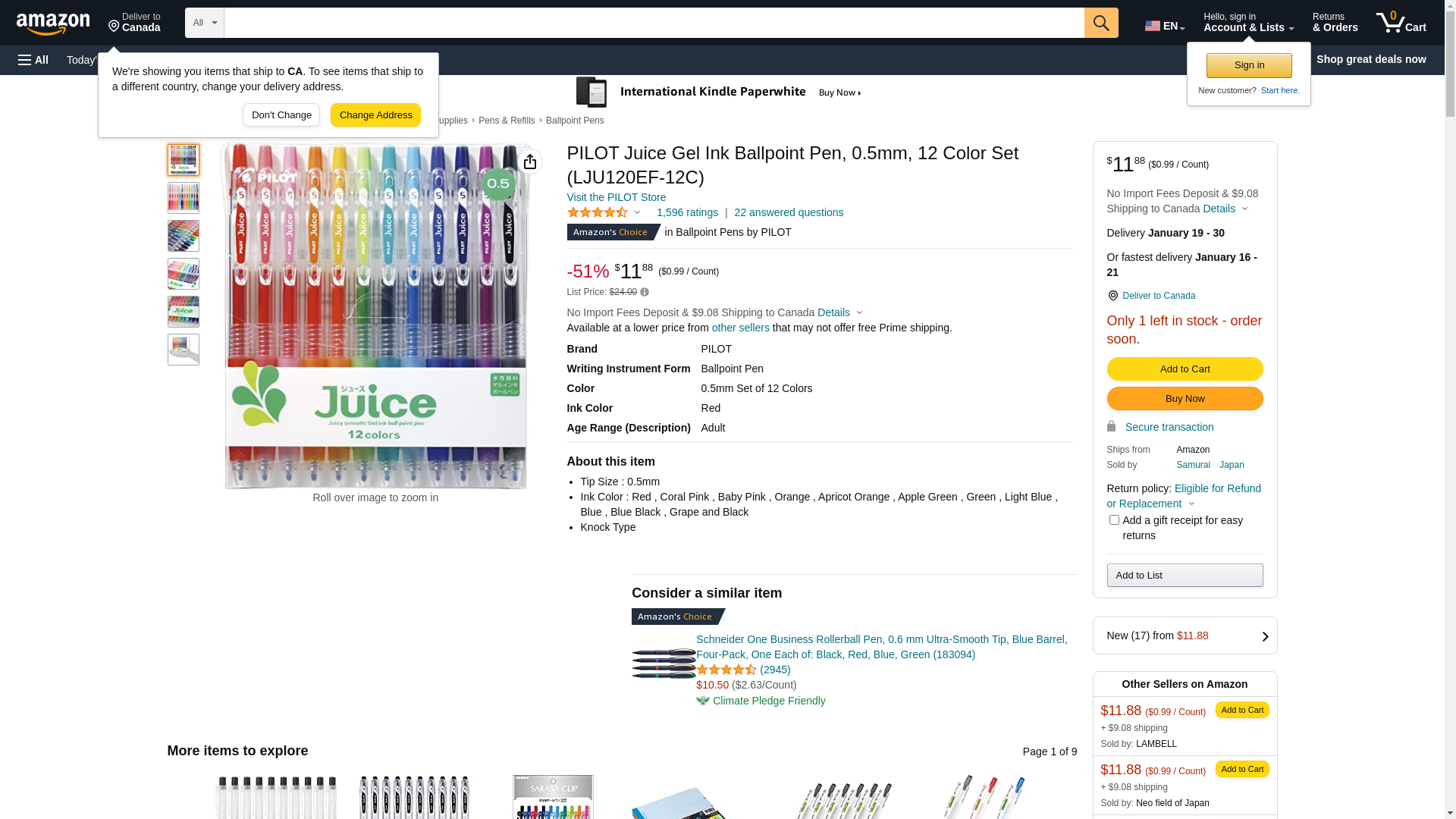The width and height of the screenshot is (1456, 819).
Task: Open the shopping cart icon
Action: [1400, 23]
